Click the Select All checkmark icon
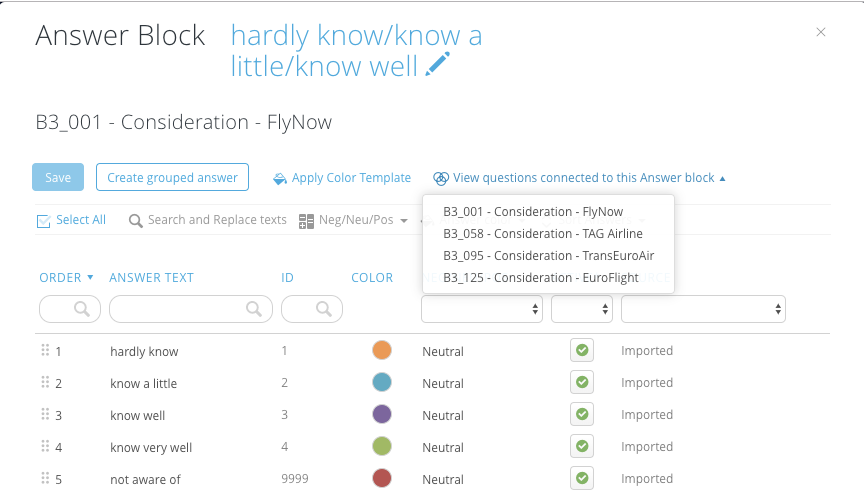The width and height of the screenshot is (864, 502). click(x=44, y=221)
